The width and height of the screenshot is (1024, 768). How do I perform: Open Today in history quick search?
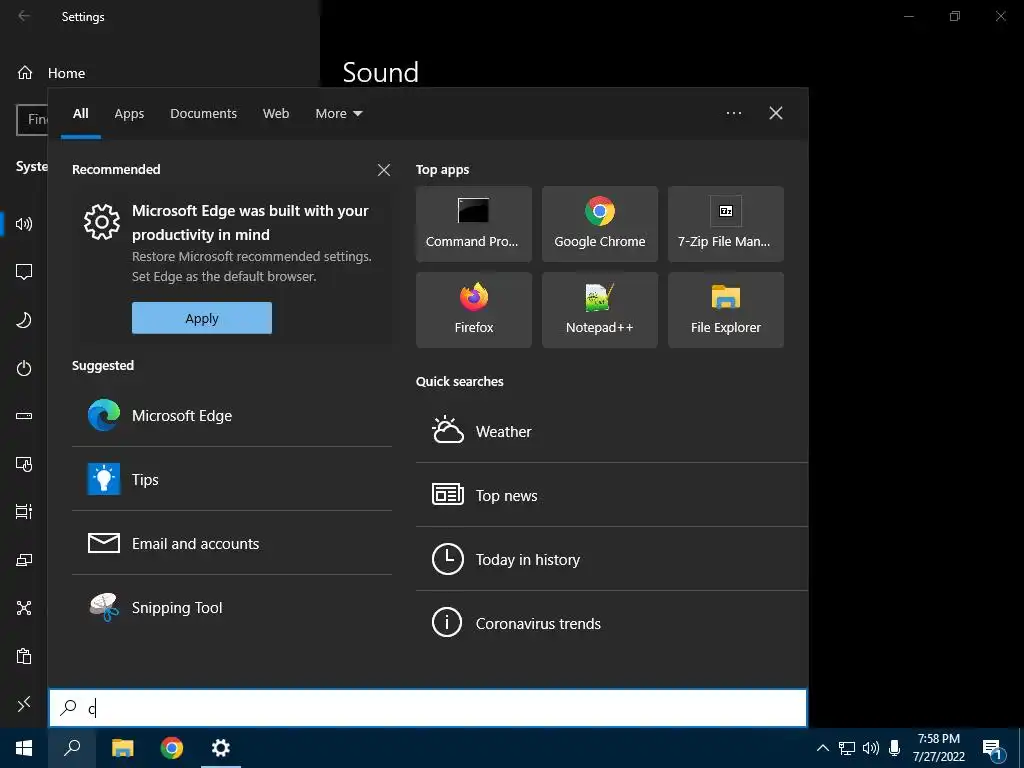[x=612, y=560]
